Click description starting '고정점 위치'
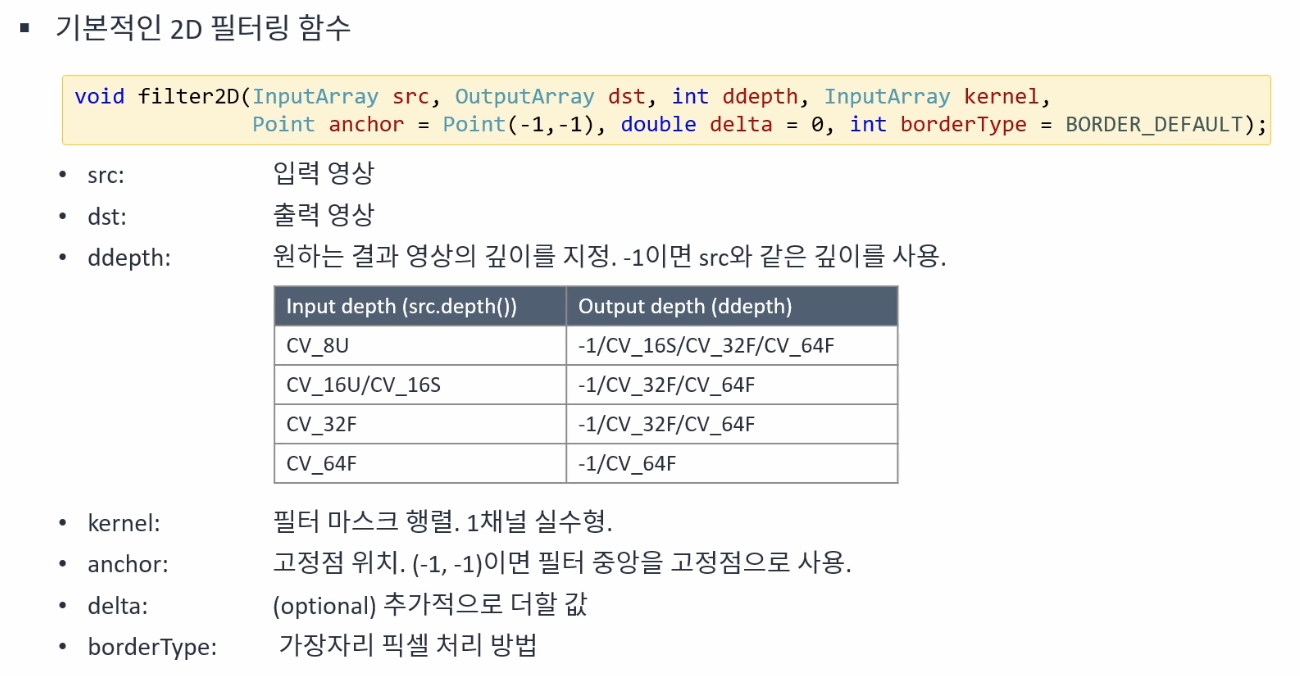1300x676 pixels. 562,563
